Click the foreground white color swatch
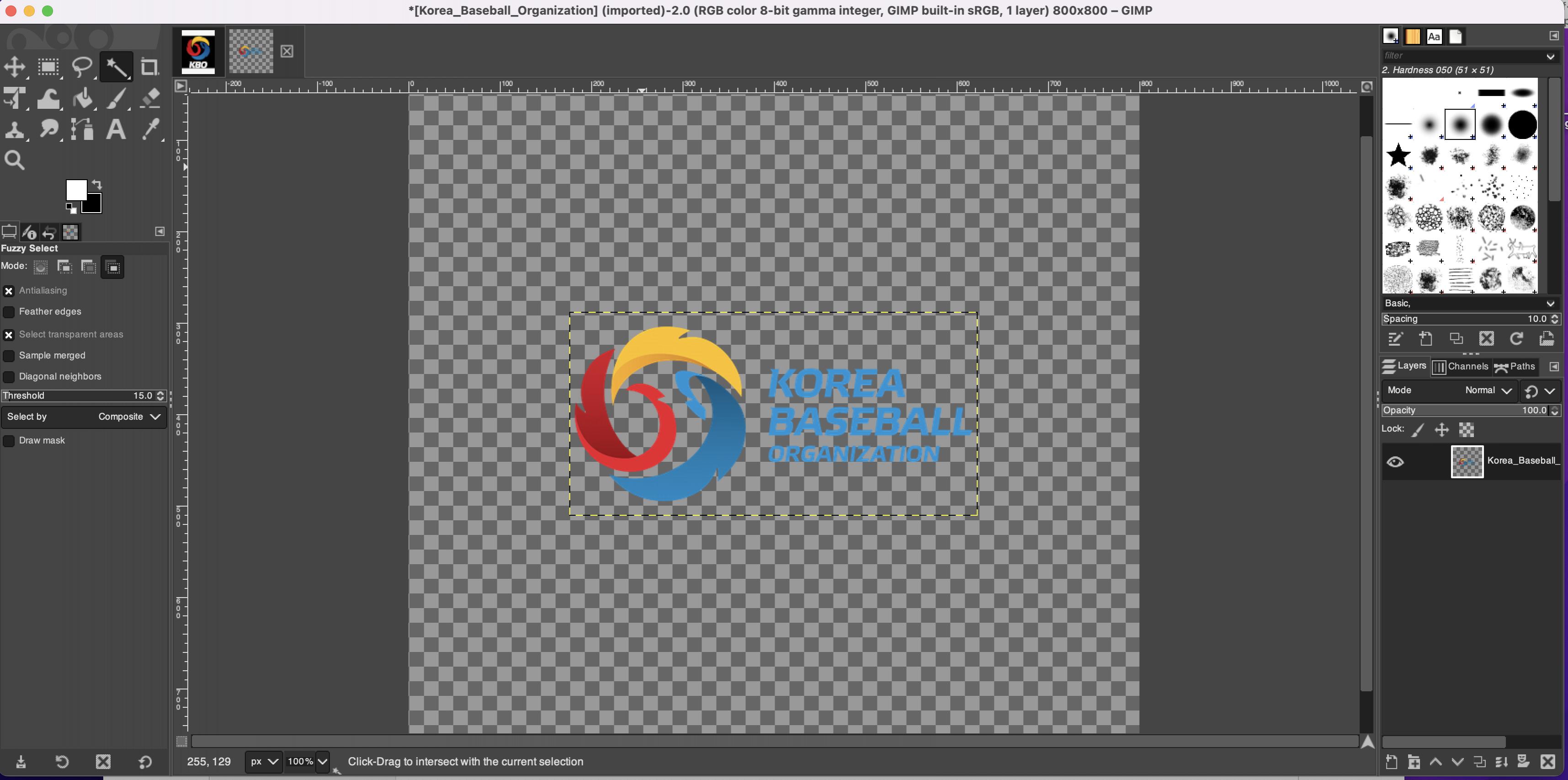 75,189
